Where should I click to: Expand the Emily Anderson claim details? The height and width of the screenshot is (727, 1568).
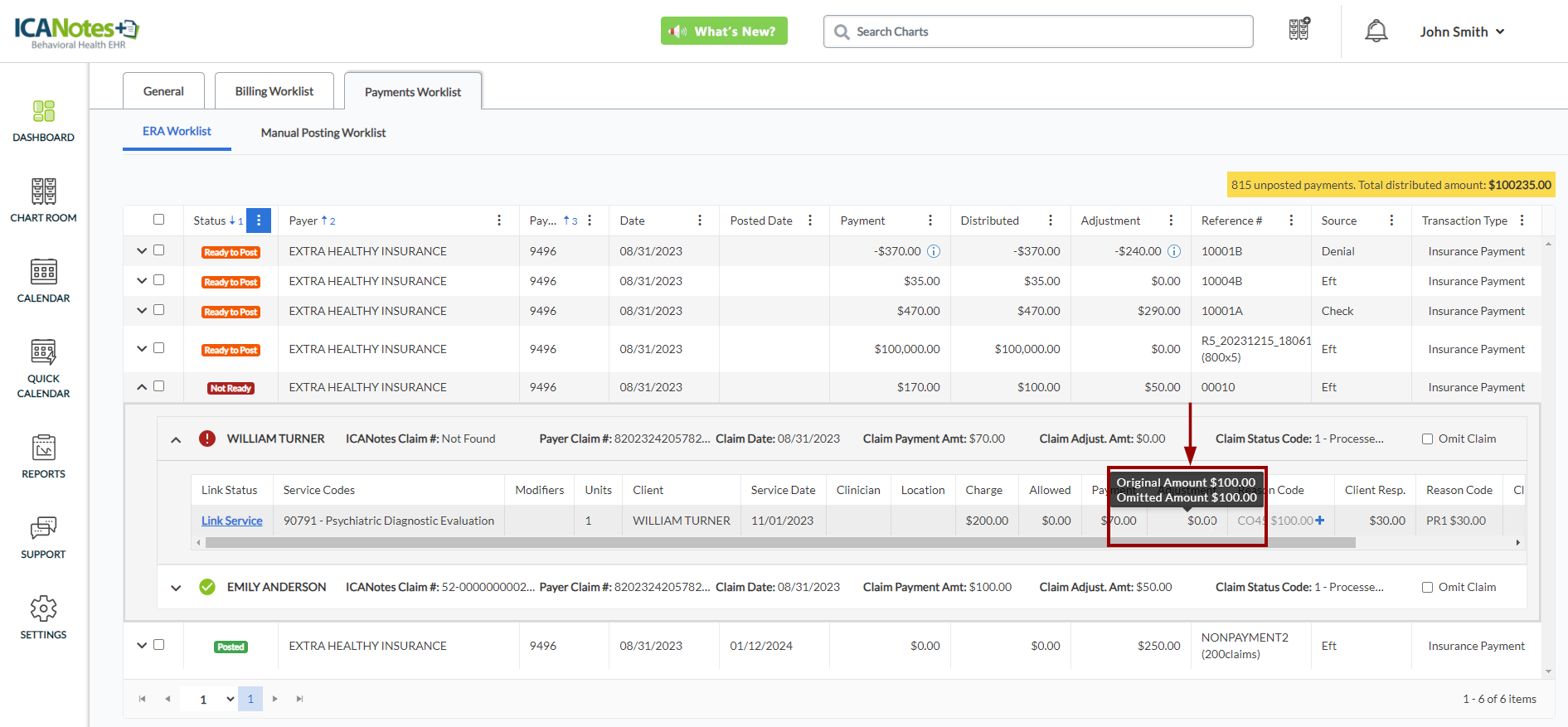176,588
